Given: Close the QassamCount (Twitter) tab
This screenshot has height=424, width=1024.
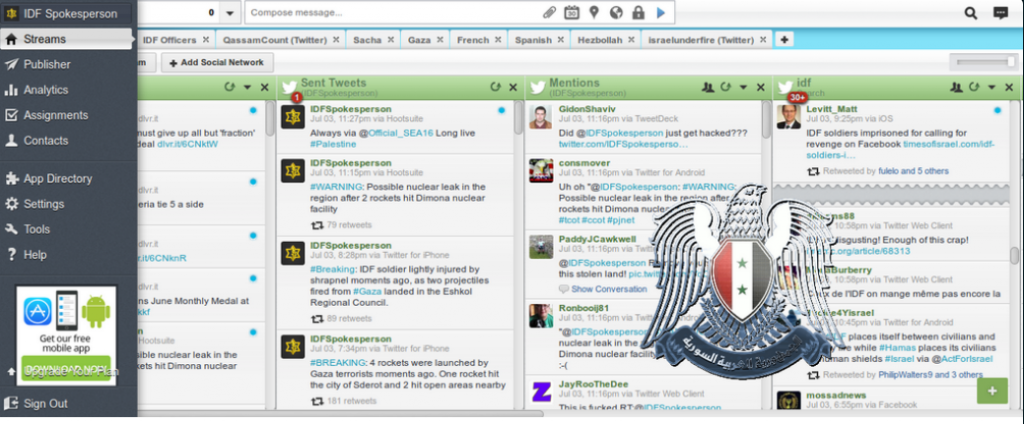Looking at the screenshot, I should (336, 39).
